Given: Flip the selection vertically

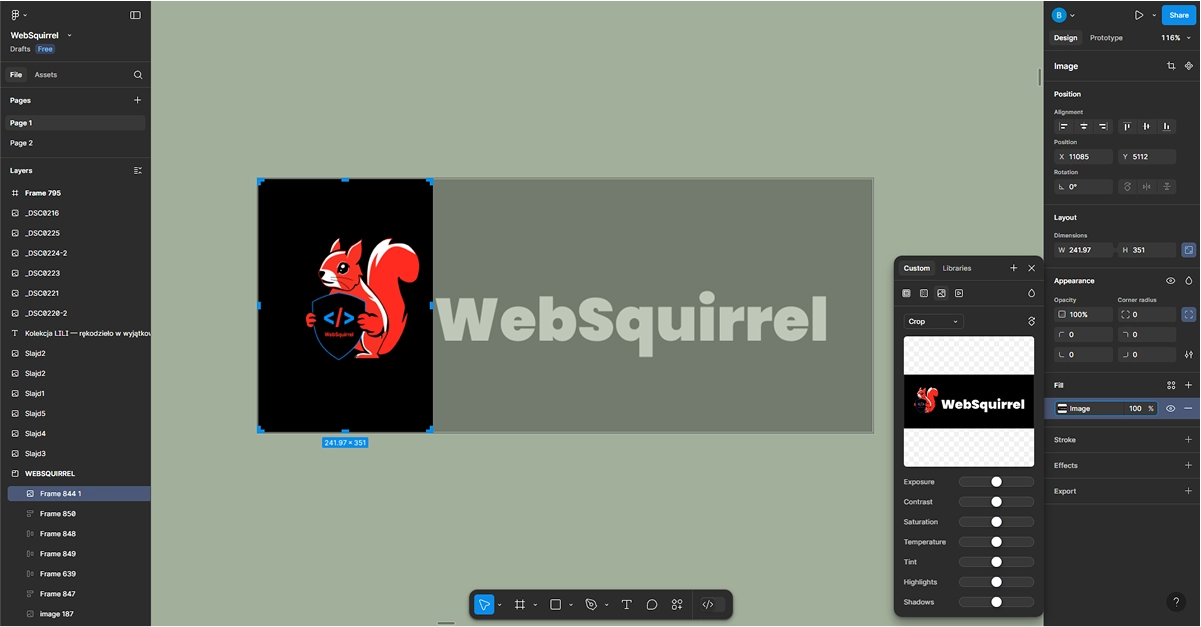Looking at the screenshot, I should coord(1167,187).
